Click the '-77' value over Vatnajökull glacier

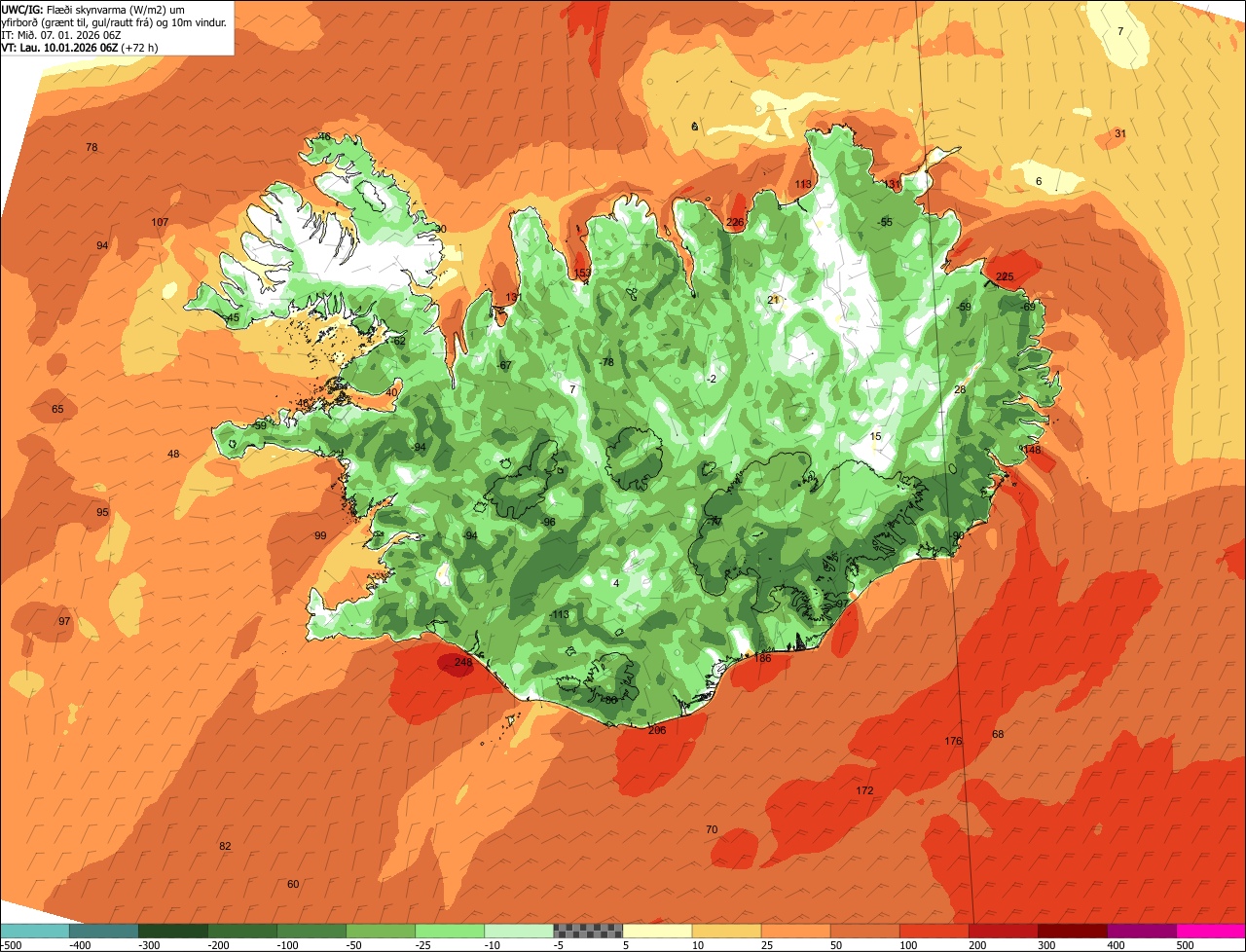[x=714, y=523]
